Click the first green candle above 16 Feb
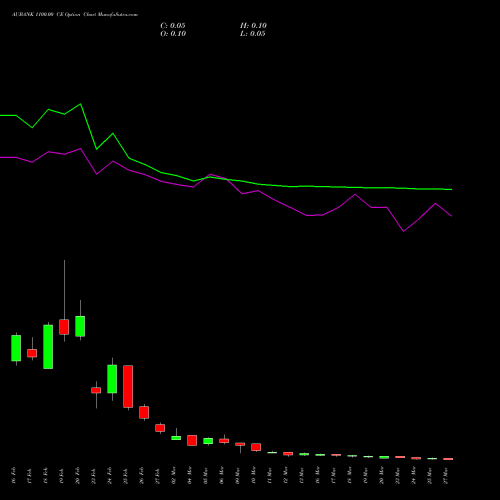 16,348
